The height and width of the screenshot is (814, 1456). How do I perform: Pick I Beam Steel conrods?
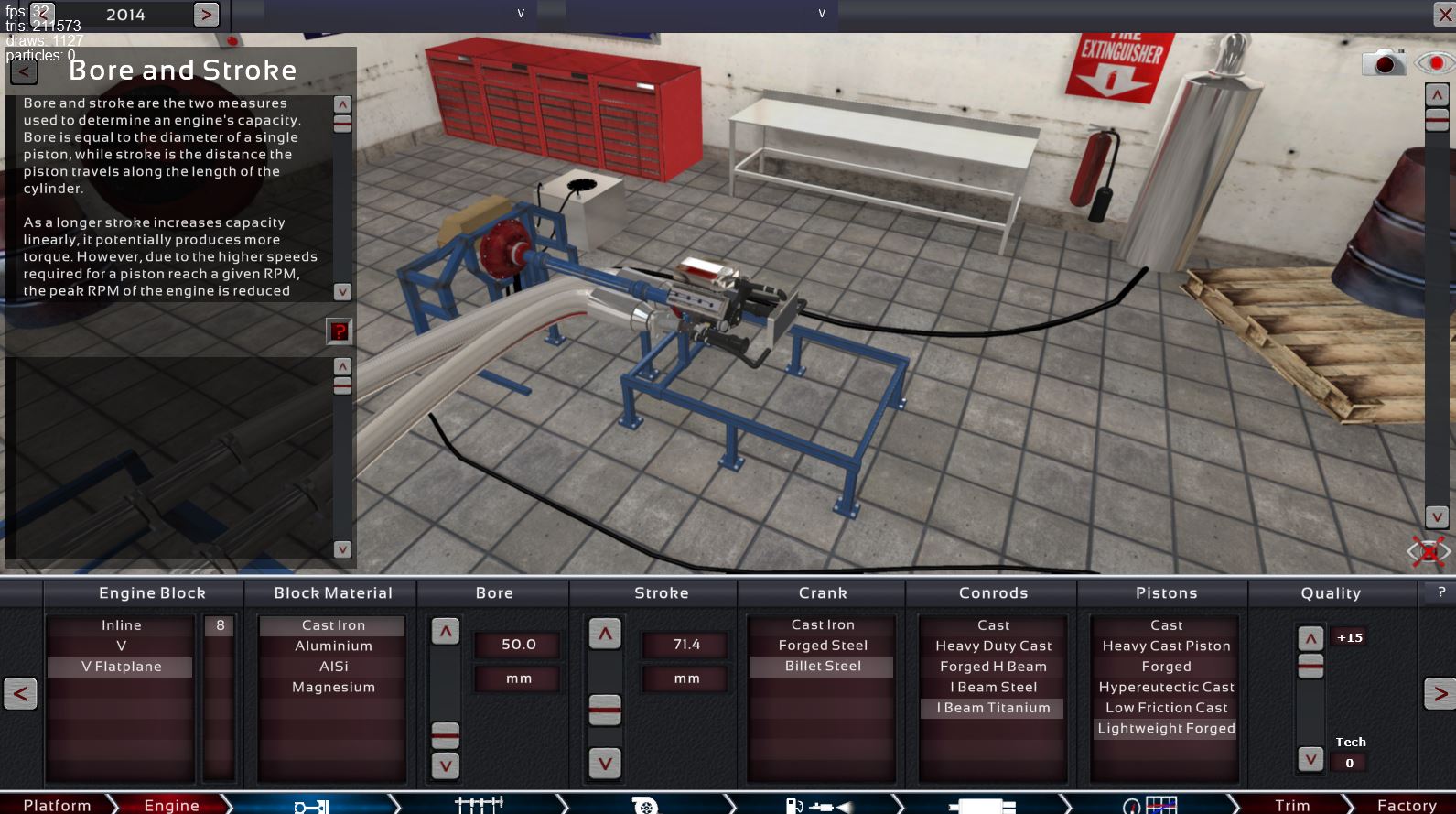pos(993,688)
